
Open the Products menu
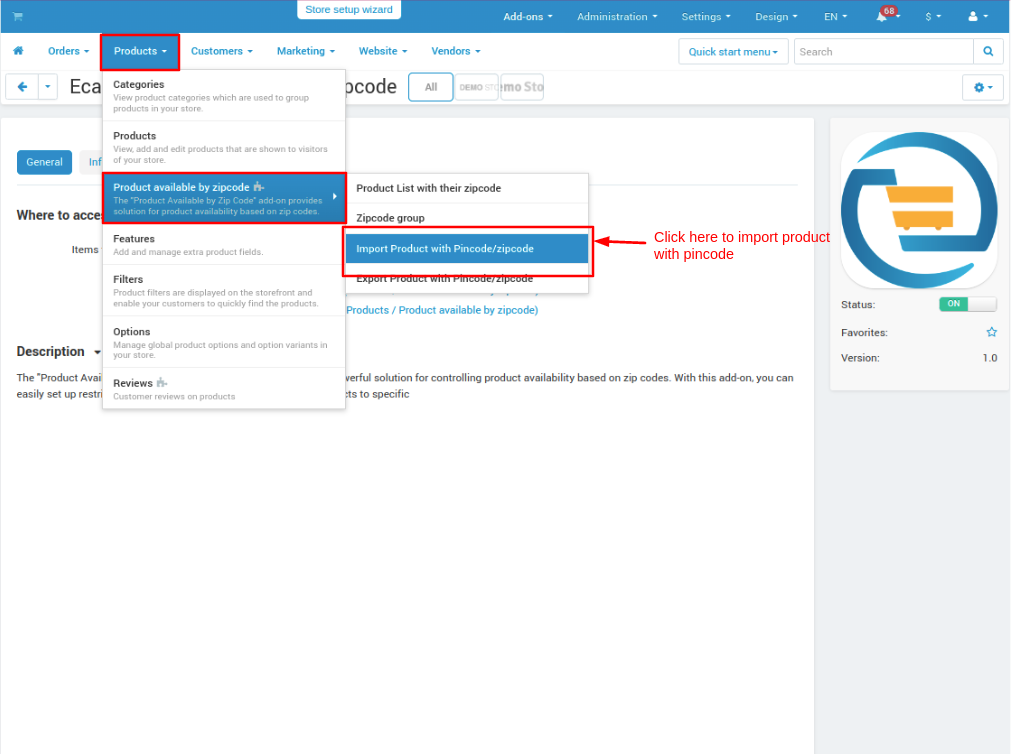click(x=140, y=52)
